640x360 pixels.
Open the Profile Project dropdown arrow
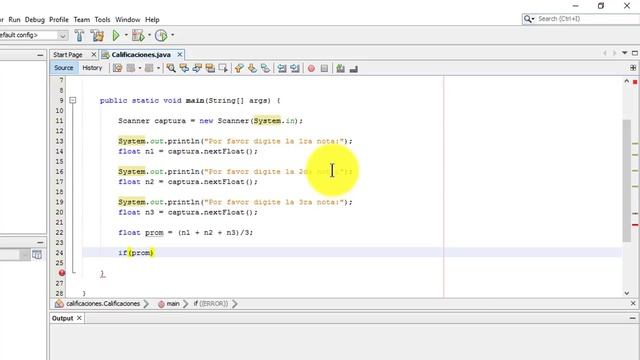tap(173, 35)
